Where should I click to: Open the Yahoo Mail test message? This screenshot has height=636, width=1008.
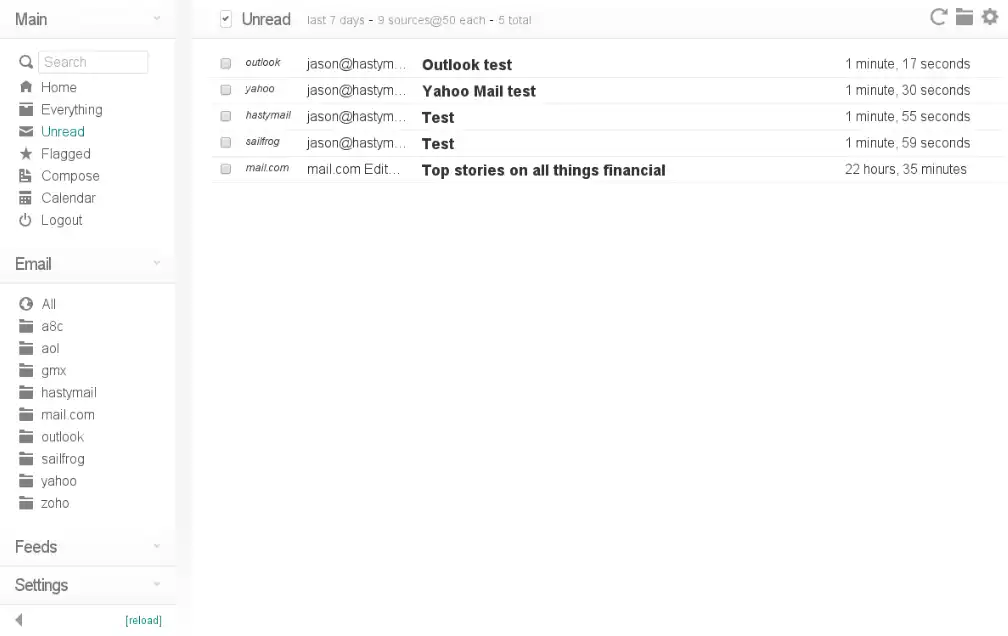point(478,91)
